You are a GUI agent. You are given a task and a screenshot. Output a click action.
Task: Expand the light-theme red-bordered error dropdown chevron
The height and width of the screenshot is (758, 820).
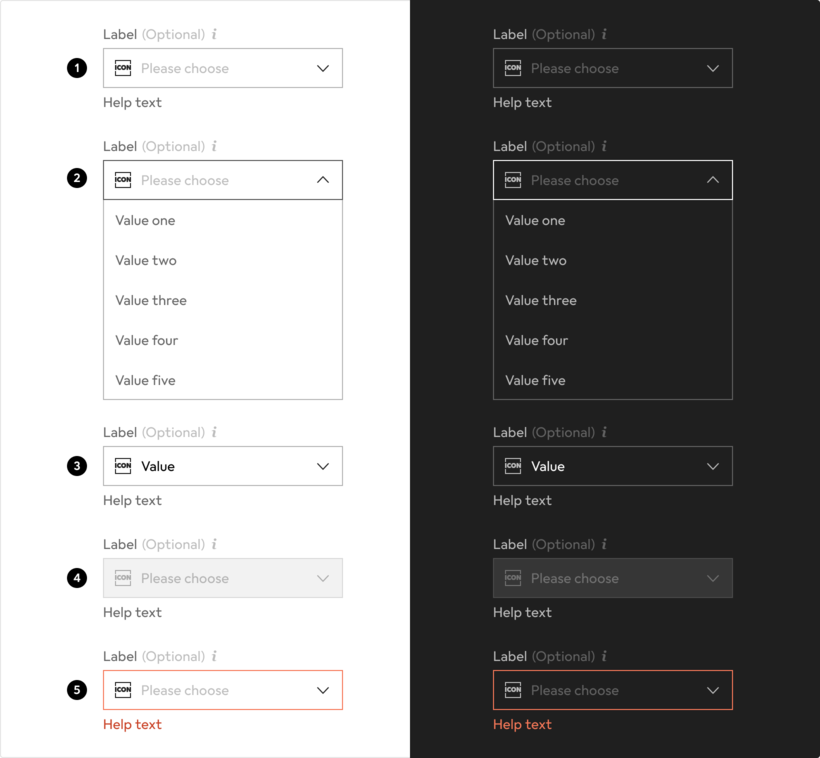click(x=322, y=690)
